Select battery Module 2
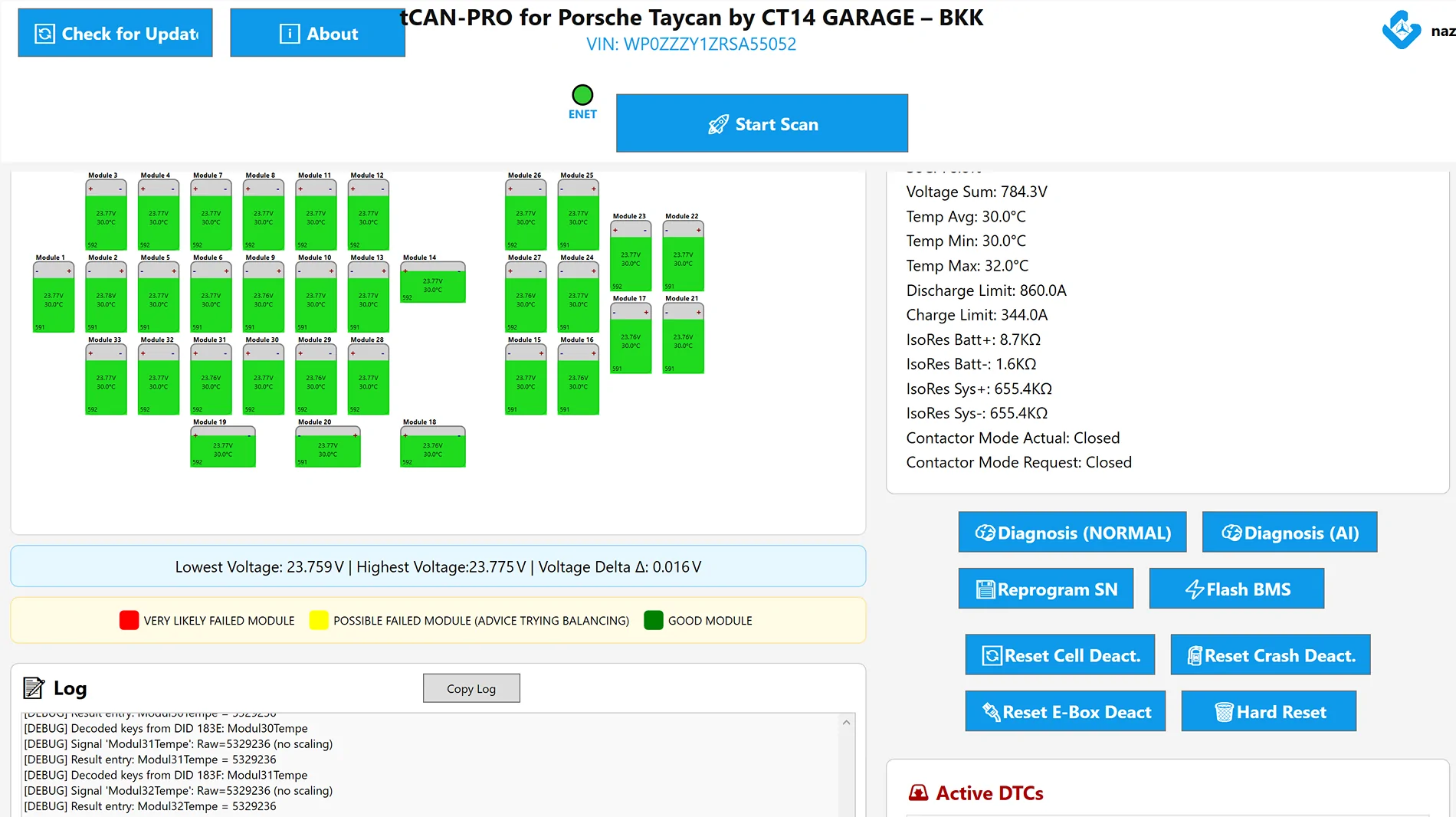Viewport: 1456px width, 817px height. pyautogui.click(x=106, y=297)
